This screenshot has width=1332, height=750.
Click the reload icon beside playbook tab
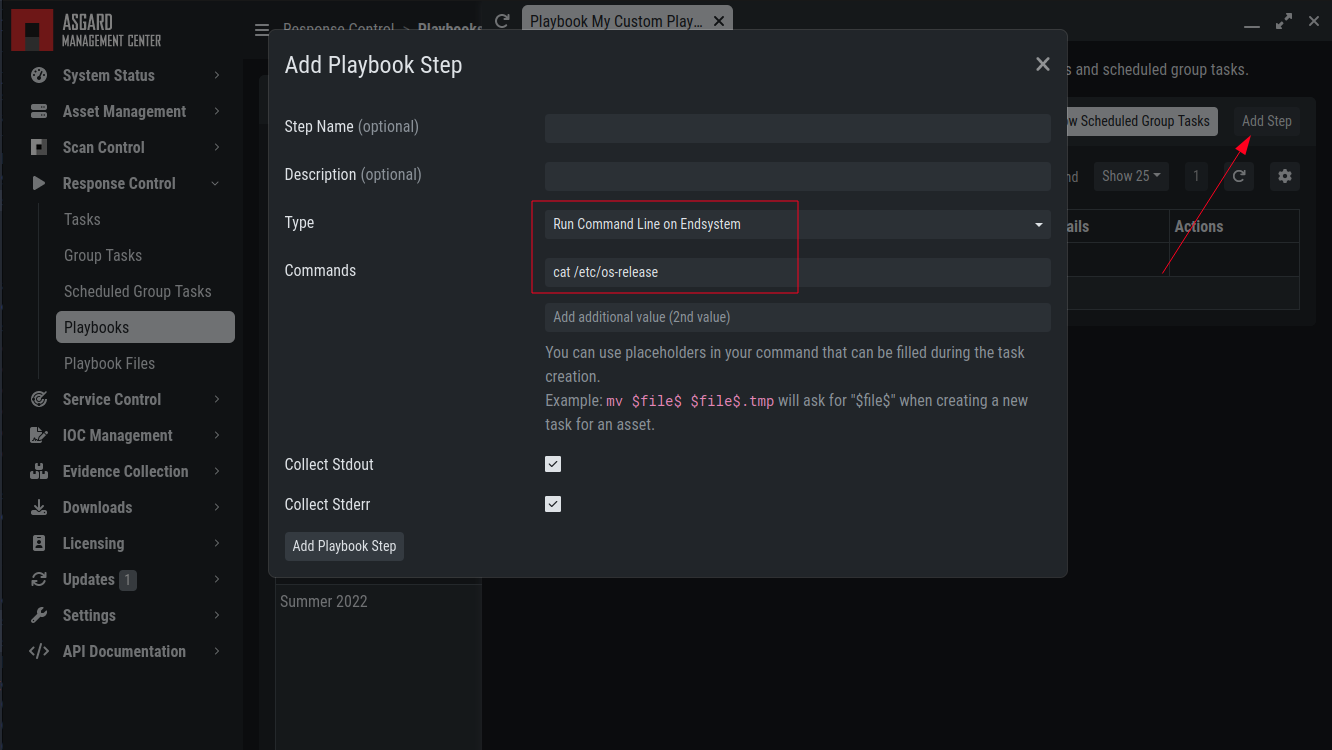coord(503,20)
